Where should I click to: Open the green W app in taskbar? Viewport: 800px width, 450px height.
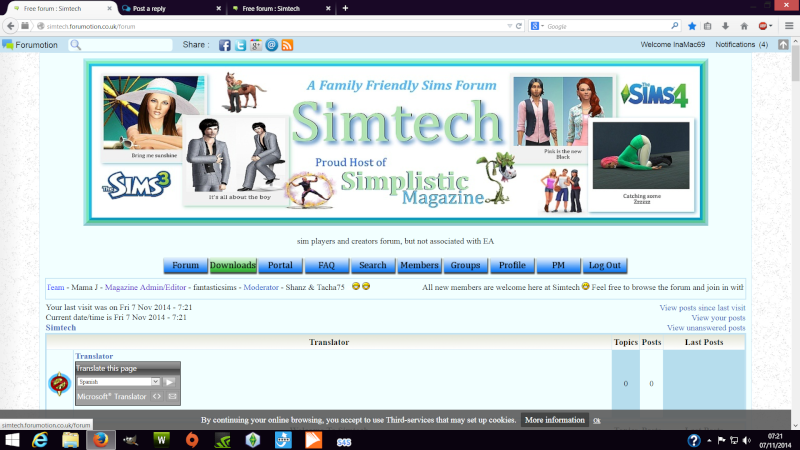pos(162,440)
